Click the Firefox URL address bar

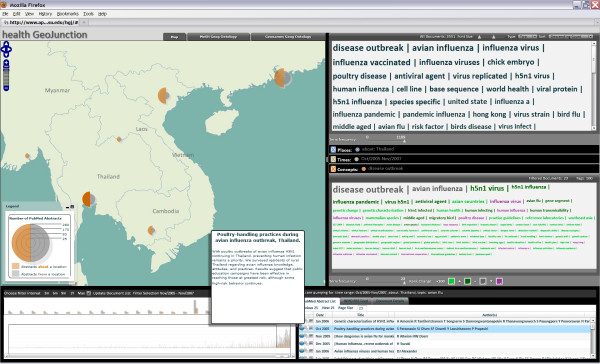40,23
